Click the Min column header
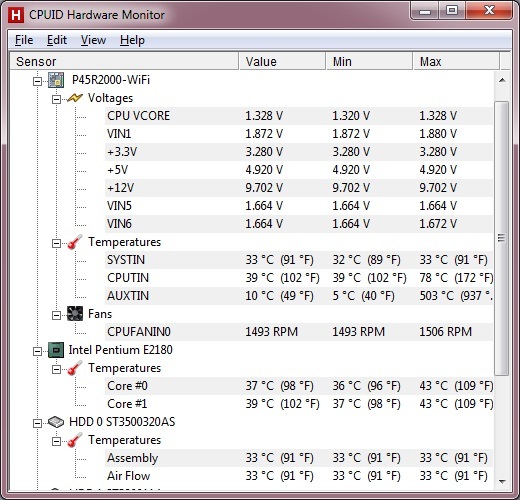This screenshot has height=500, width=520. pyautogui.click(x=369, y=61)
